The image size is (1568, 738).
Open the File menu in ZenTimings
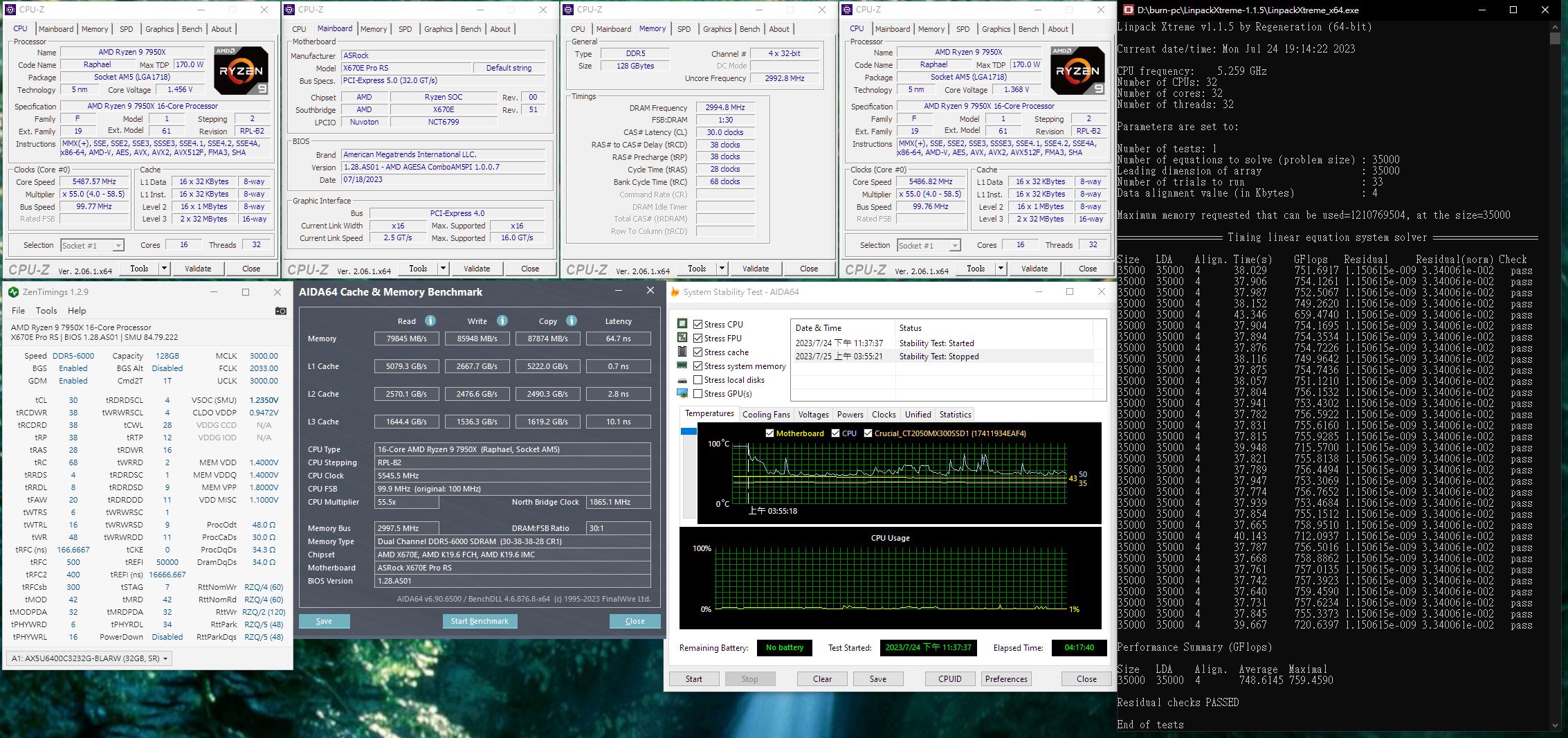click(18, 310)
